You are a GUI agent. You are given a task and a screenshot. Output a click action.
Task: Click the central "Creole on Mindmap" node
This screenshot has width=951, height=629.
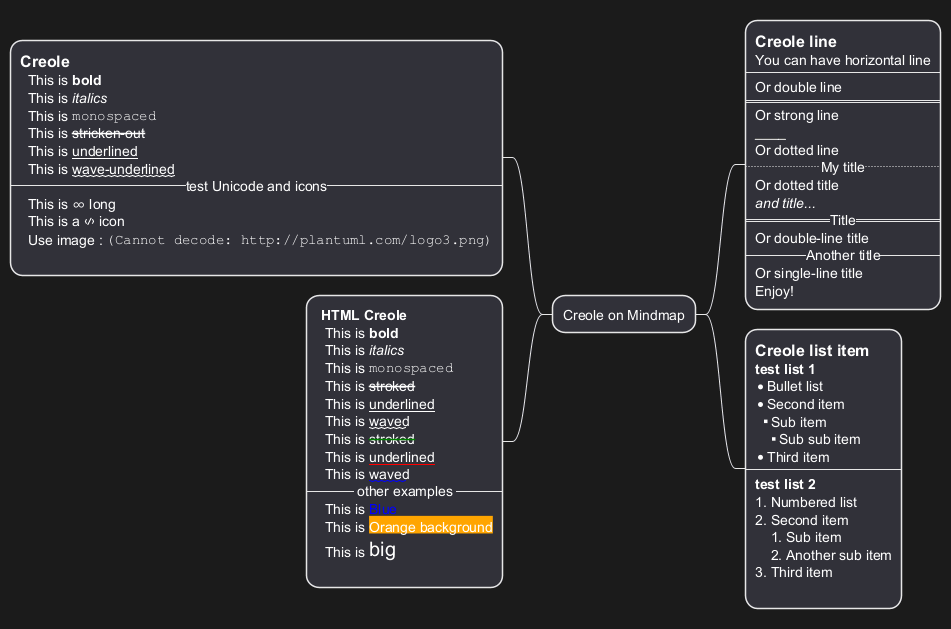(x=623, y=315)
